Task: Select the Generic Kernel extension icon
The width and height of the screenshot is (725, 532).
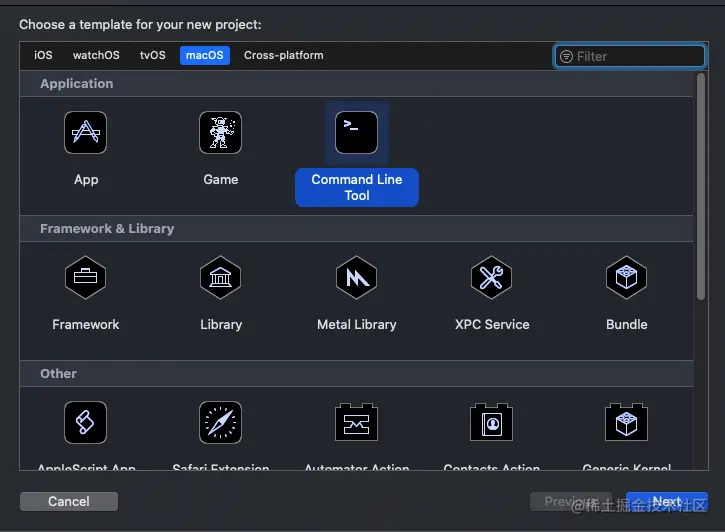Action: 627,422
